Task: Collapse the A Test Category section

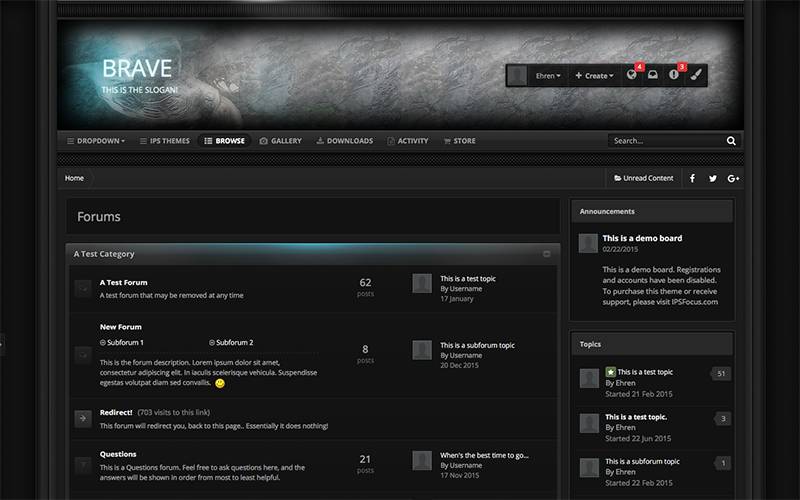Action: pyautogui.click(x=547, y=254)
